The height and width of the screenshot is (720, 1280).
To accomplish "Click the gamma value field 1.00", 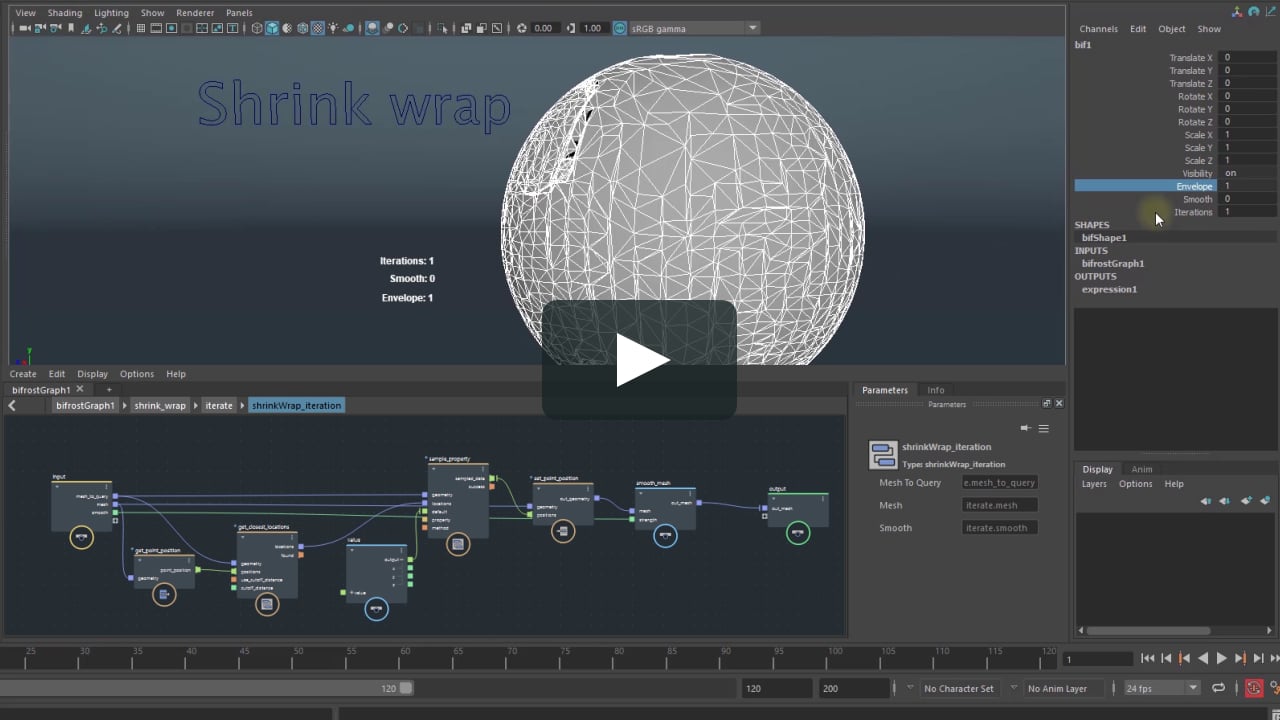I will click(593, 28).
